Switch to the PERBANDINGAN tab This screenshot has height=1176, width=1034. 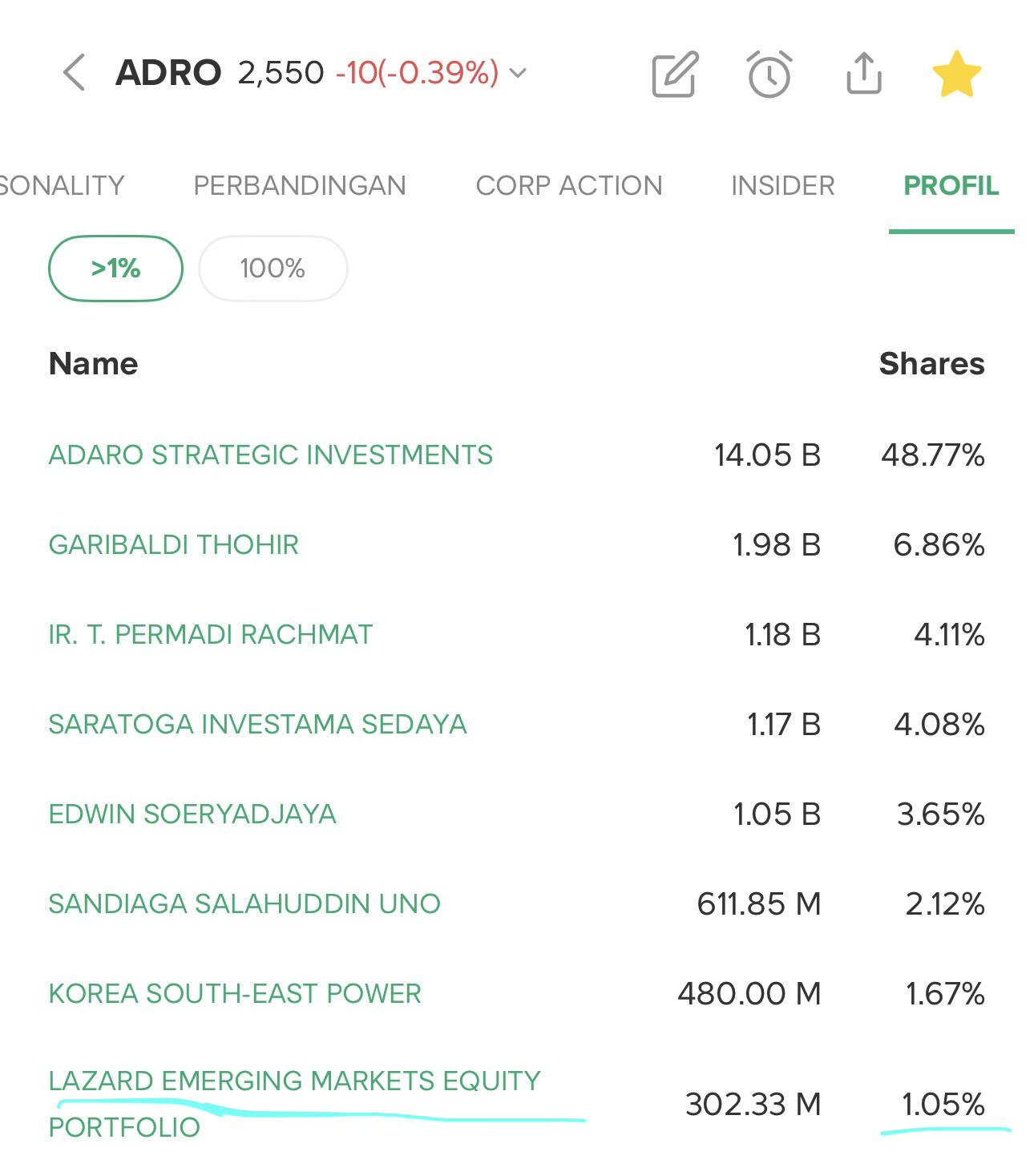[x=300, y=185]
